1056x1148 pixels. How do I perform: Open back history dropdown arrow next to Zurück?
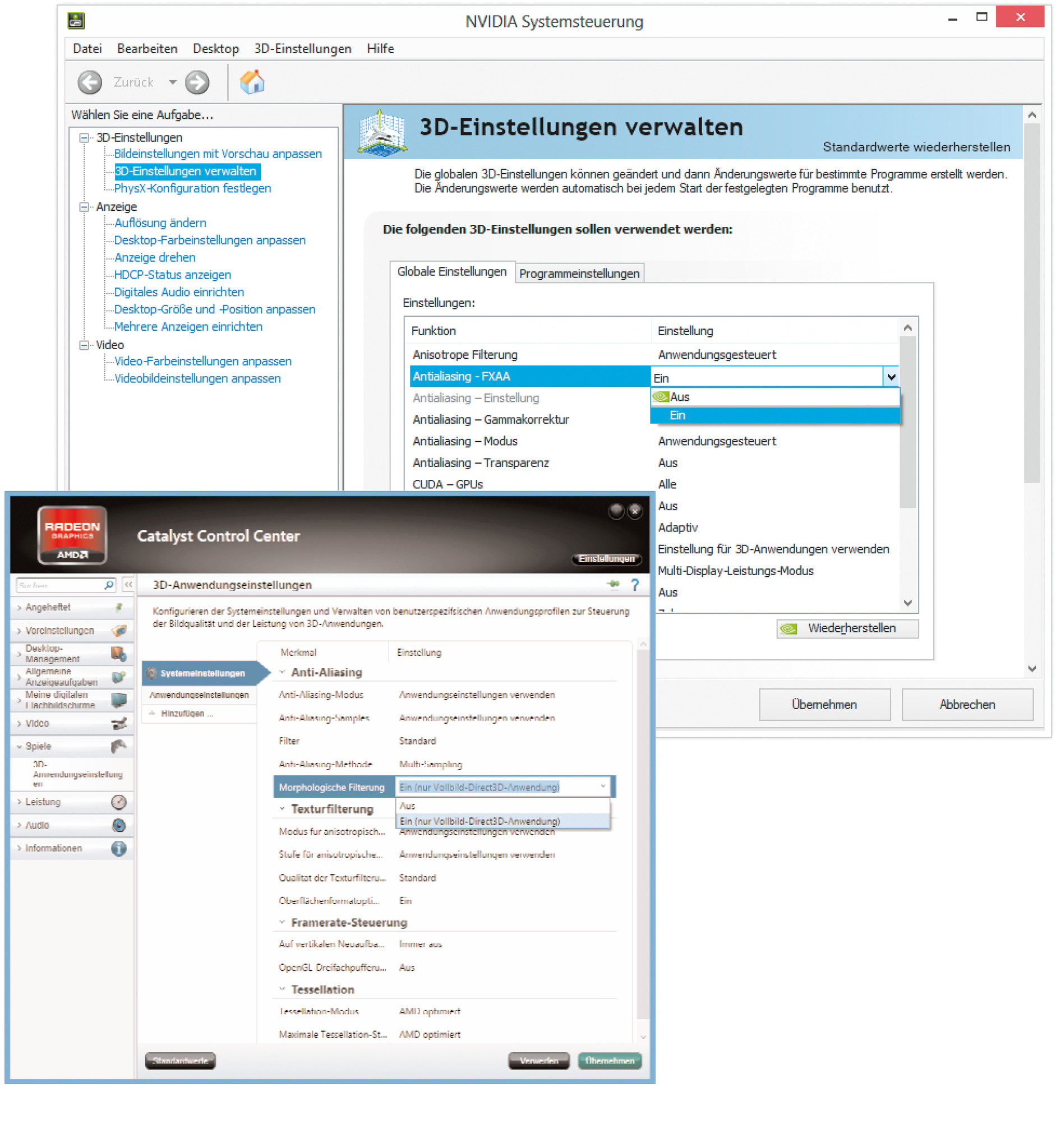tap(172, 82)
